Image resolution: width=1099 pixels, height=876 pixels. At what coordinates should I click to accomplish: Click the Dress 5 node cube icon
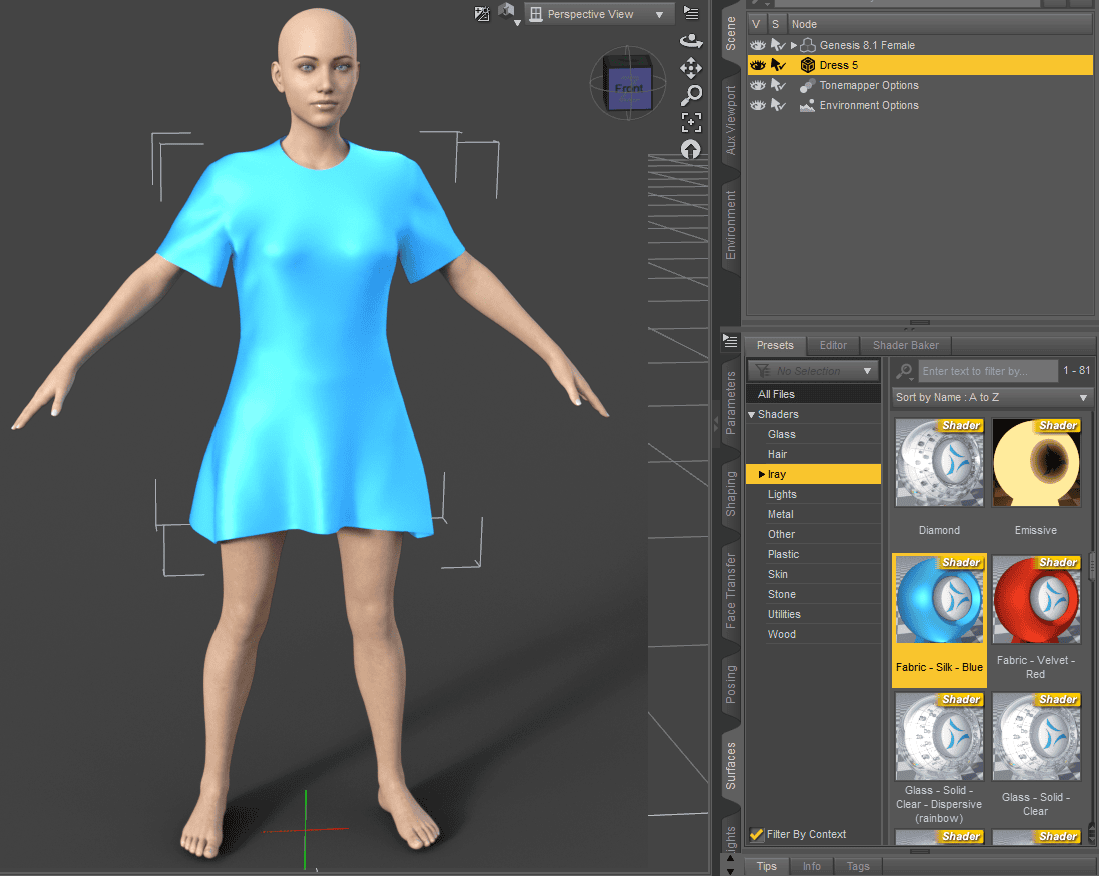808,64
